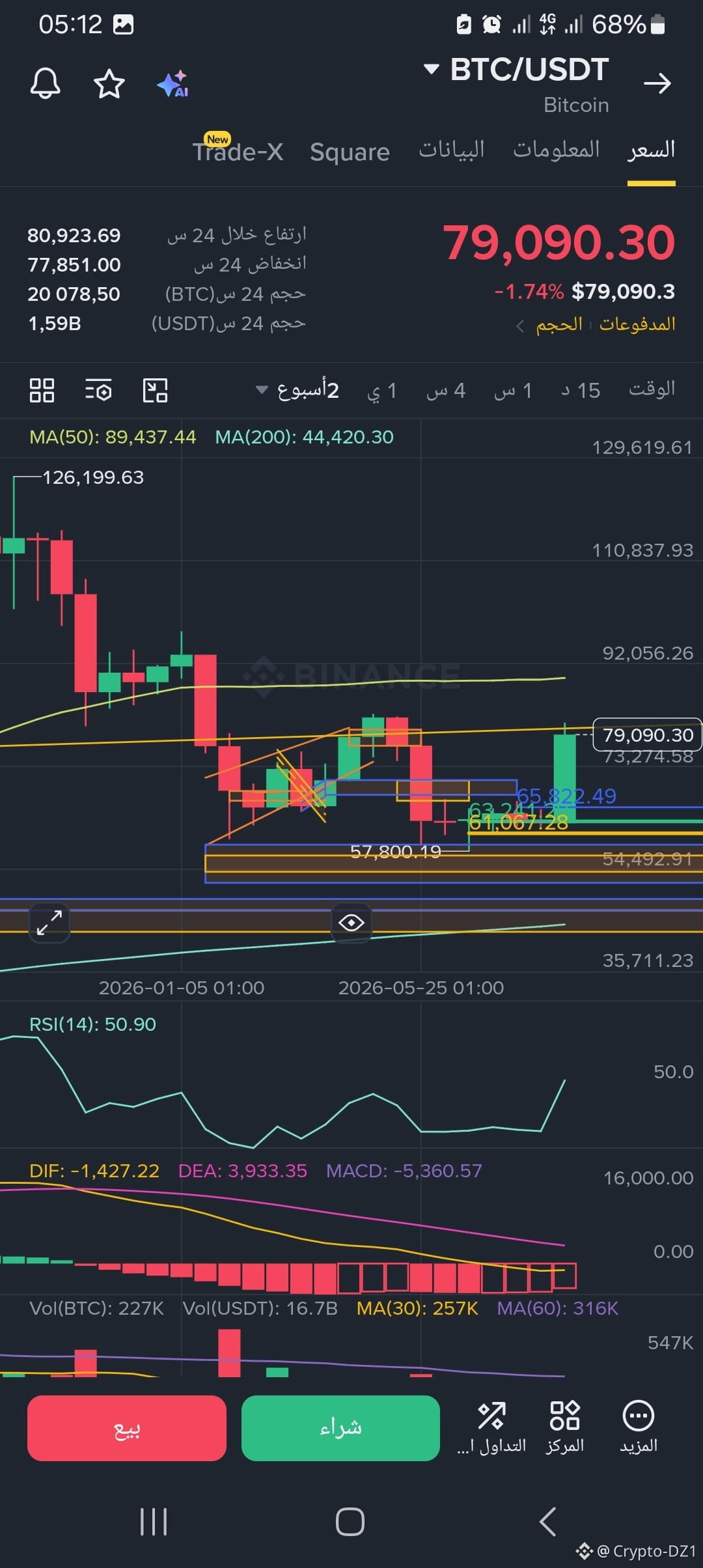
Task: Select the 1 ي timeframe
Action: [382, 391]
